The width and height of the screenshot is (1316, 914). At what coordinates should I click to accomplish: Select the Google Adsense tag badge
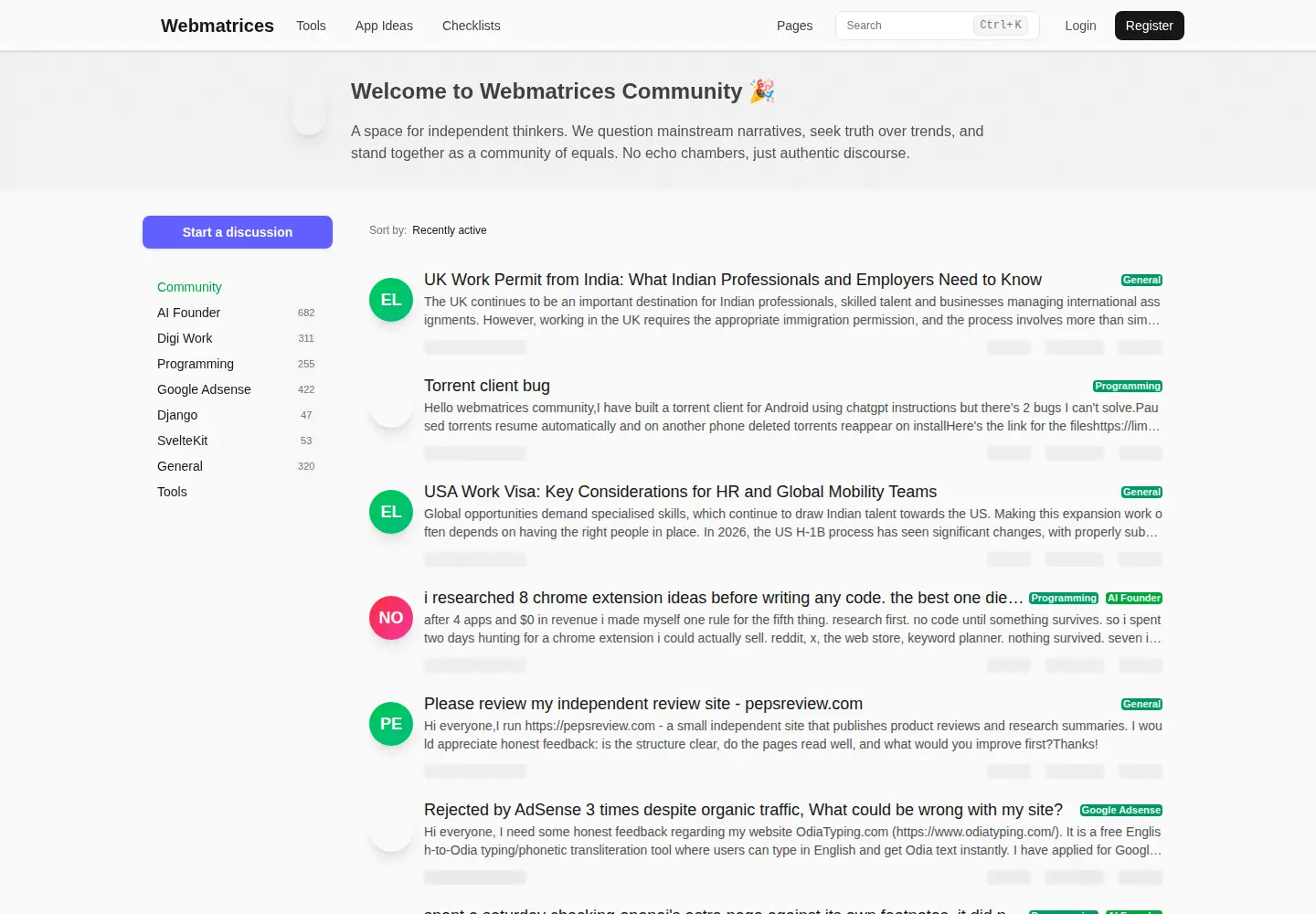pyautogui.click(x=1121, y=811)
